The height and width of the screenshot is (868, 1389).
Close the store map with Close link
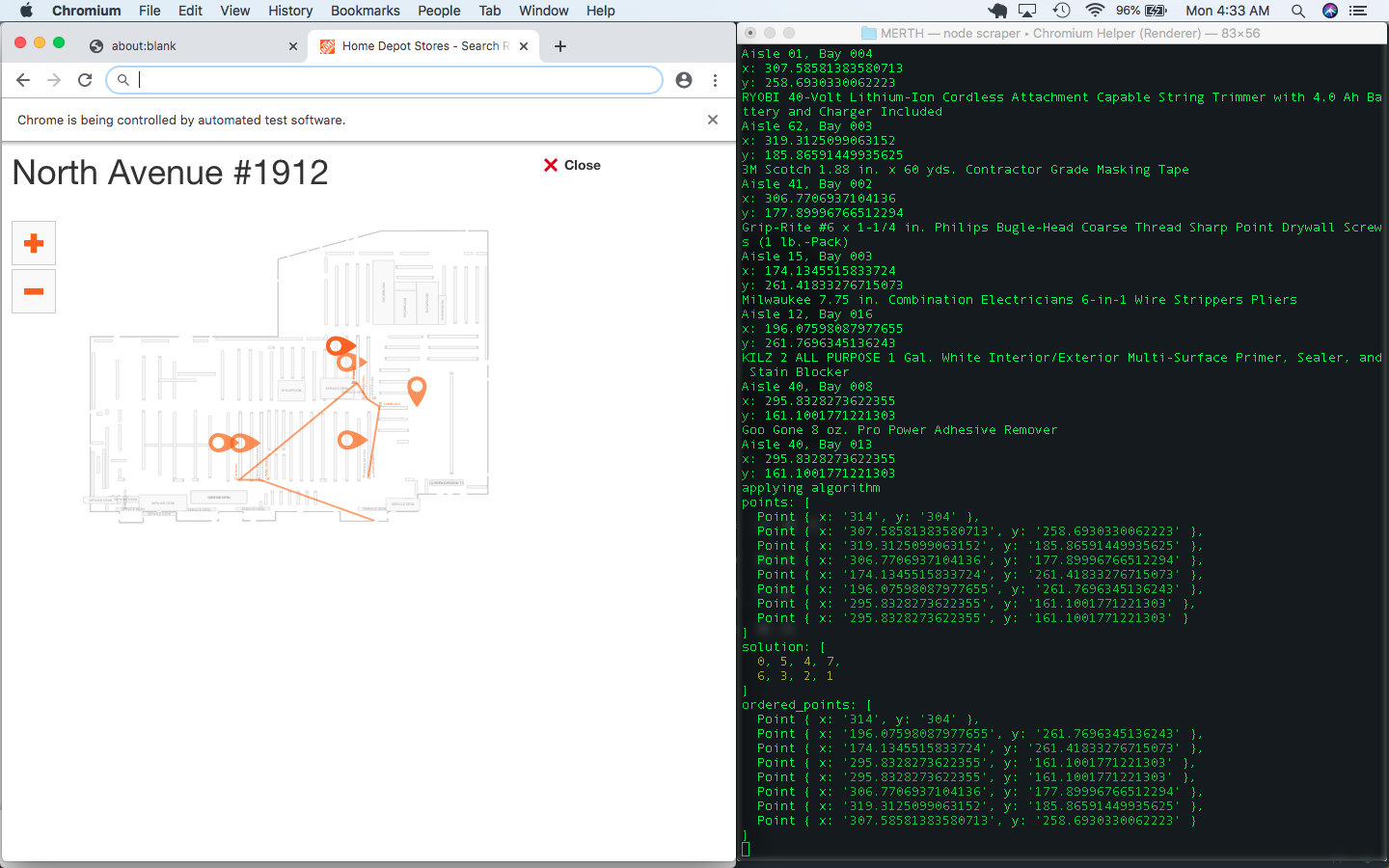(572, 165)
